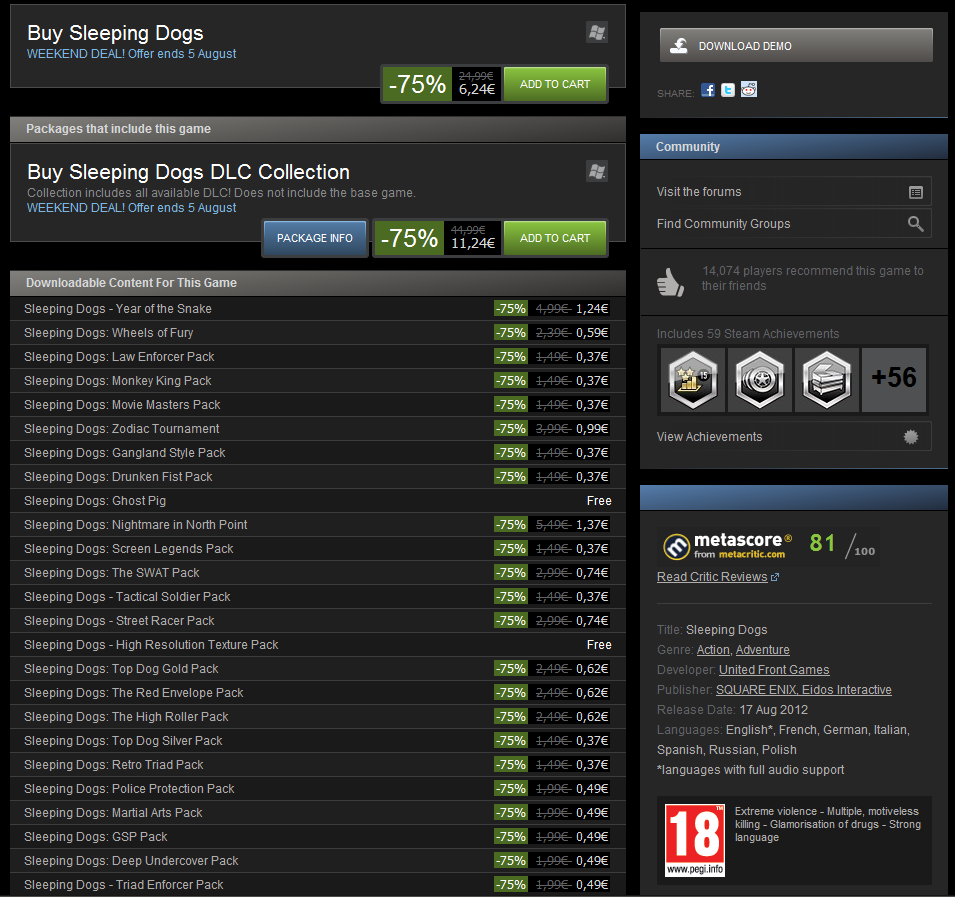Click the Adventure genre link
955x897 pixels.
763,650
